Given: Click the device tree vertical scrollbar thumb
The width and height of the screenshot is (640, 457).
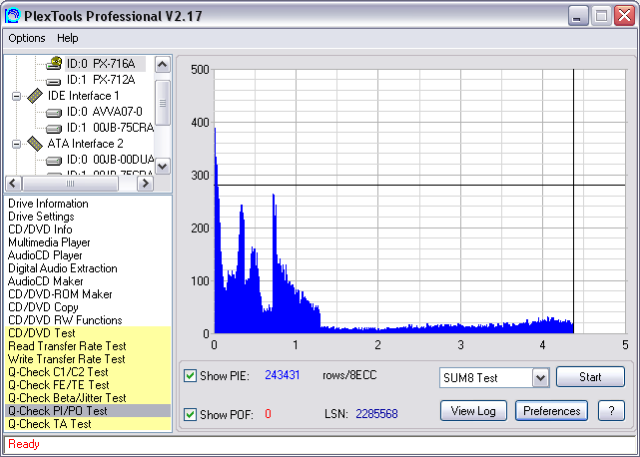Looking at the screenshot, I should pyautogui.click(x=163, y=103).
